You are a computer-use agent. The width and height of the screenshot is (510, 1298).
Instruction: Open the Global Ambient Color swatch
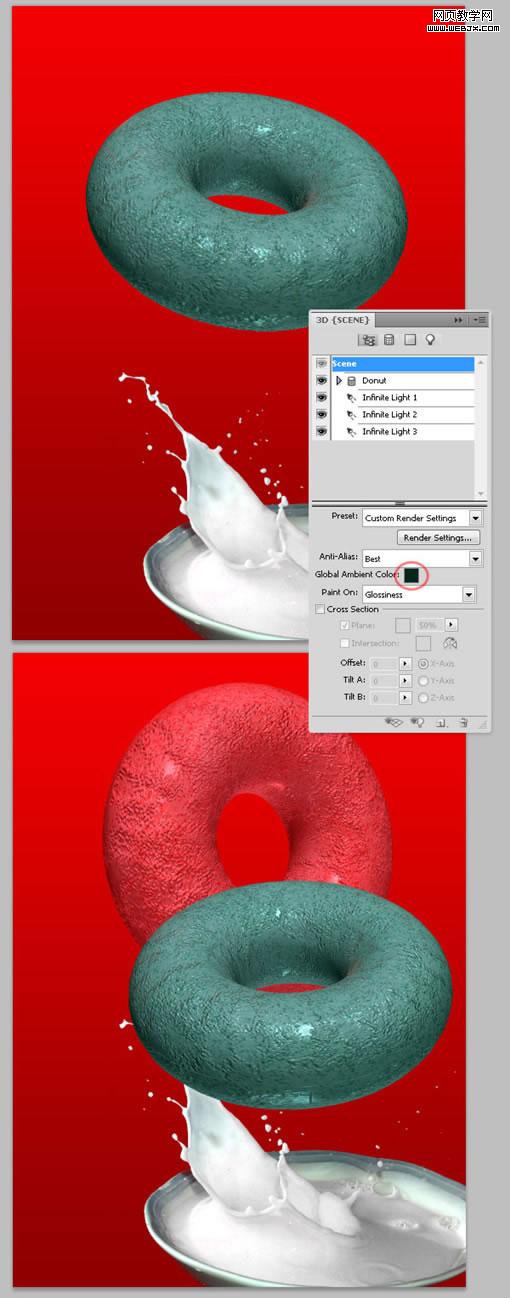(x=411, y=575)
